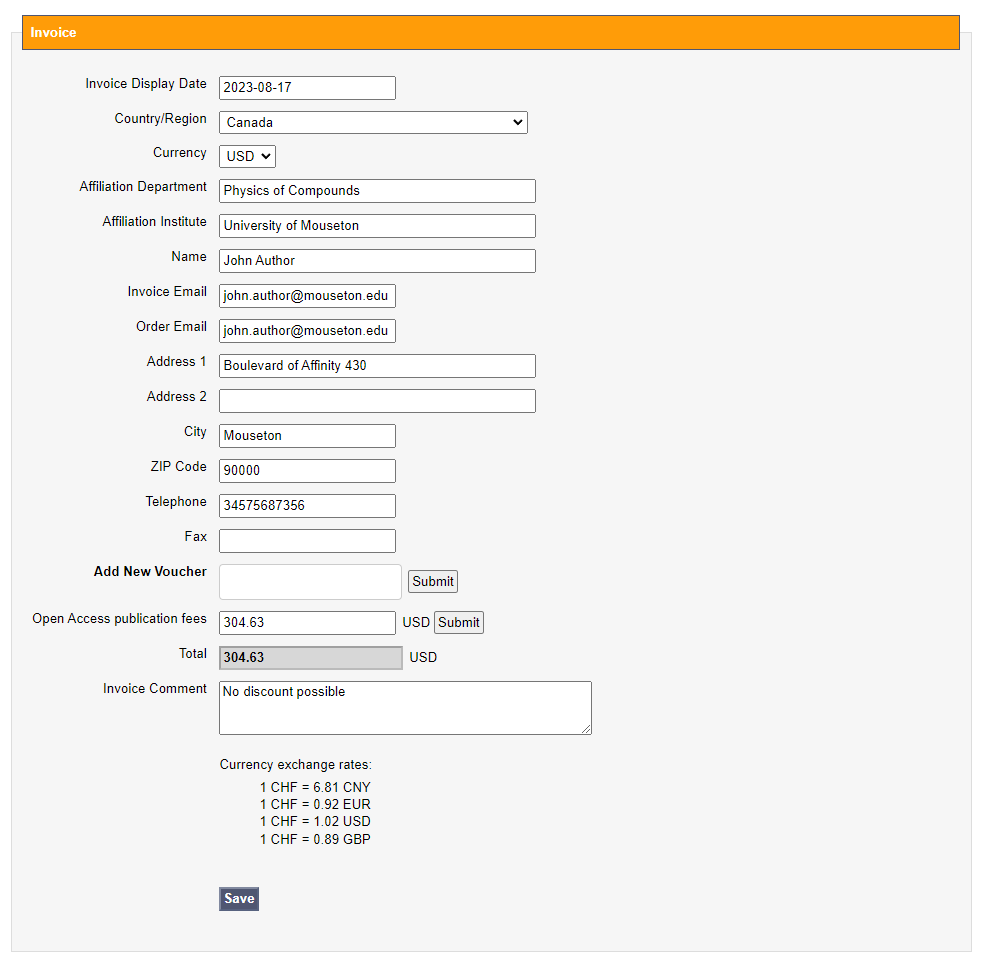982x968 pixels.
Task: Click the Affiliation Department text field
Action: 377,191
